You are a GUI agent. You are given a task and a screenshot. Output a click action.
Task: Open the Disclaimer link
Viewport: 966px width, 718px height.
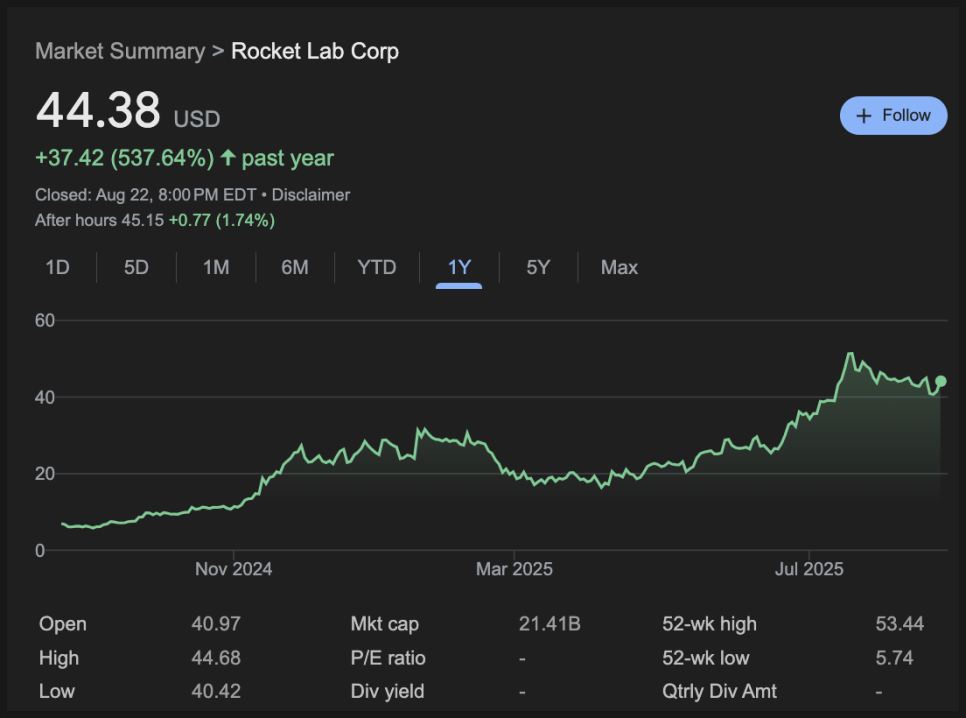310,195
